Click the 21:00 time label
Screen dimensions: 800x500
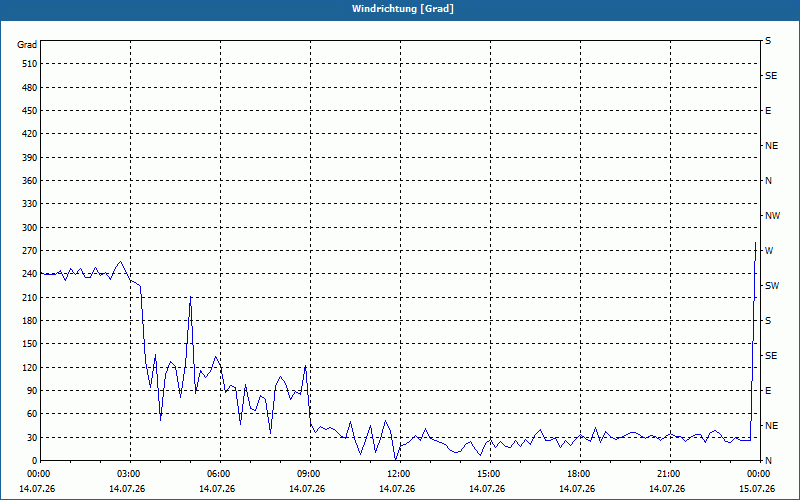668,474
